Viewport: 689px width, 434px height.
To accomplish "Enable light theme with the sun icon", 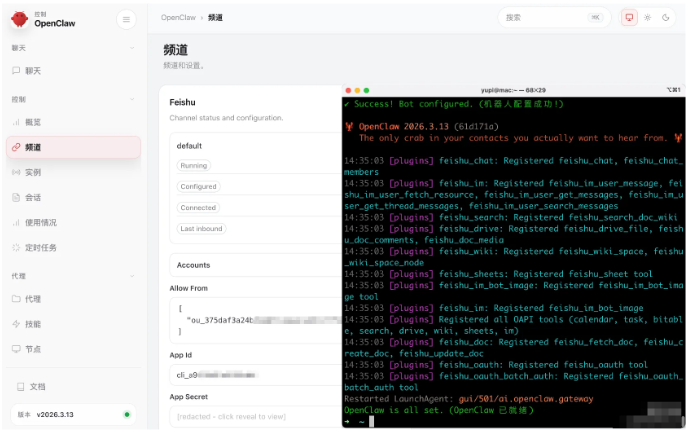I will [x=647, y=18].
